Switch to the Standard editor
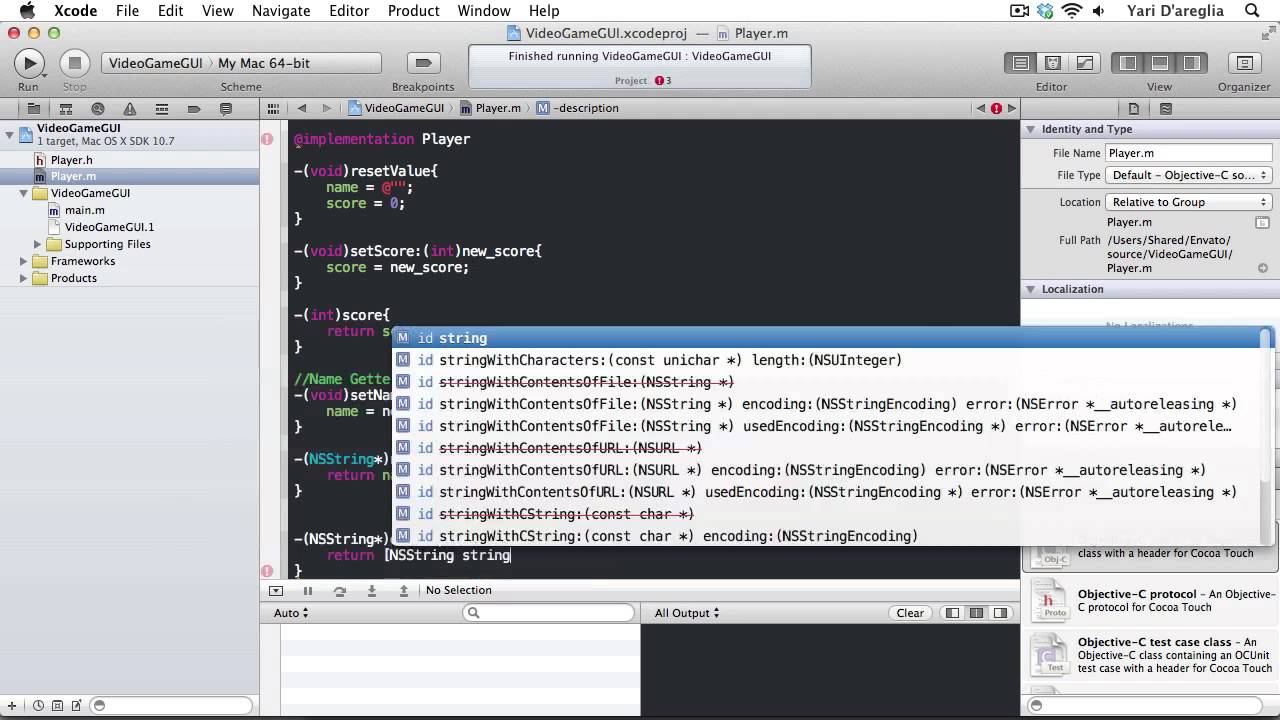 [x=1021, y=63]
